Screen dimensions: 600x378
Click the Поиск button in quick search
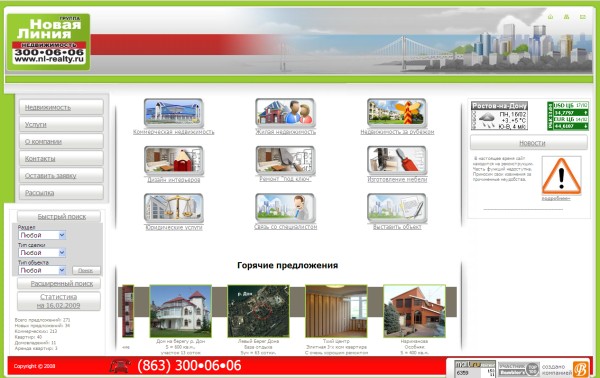tap(86, 270)
